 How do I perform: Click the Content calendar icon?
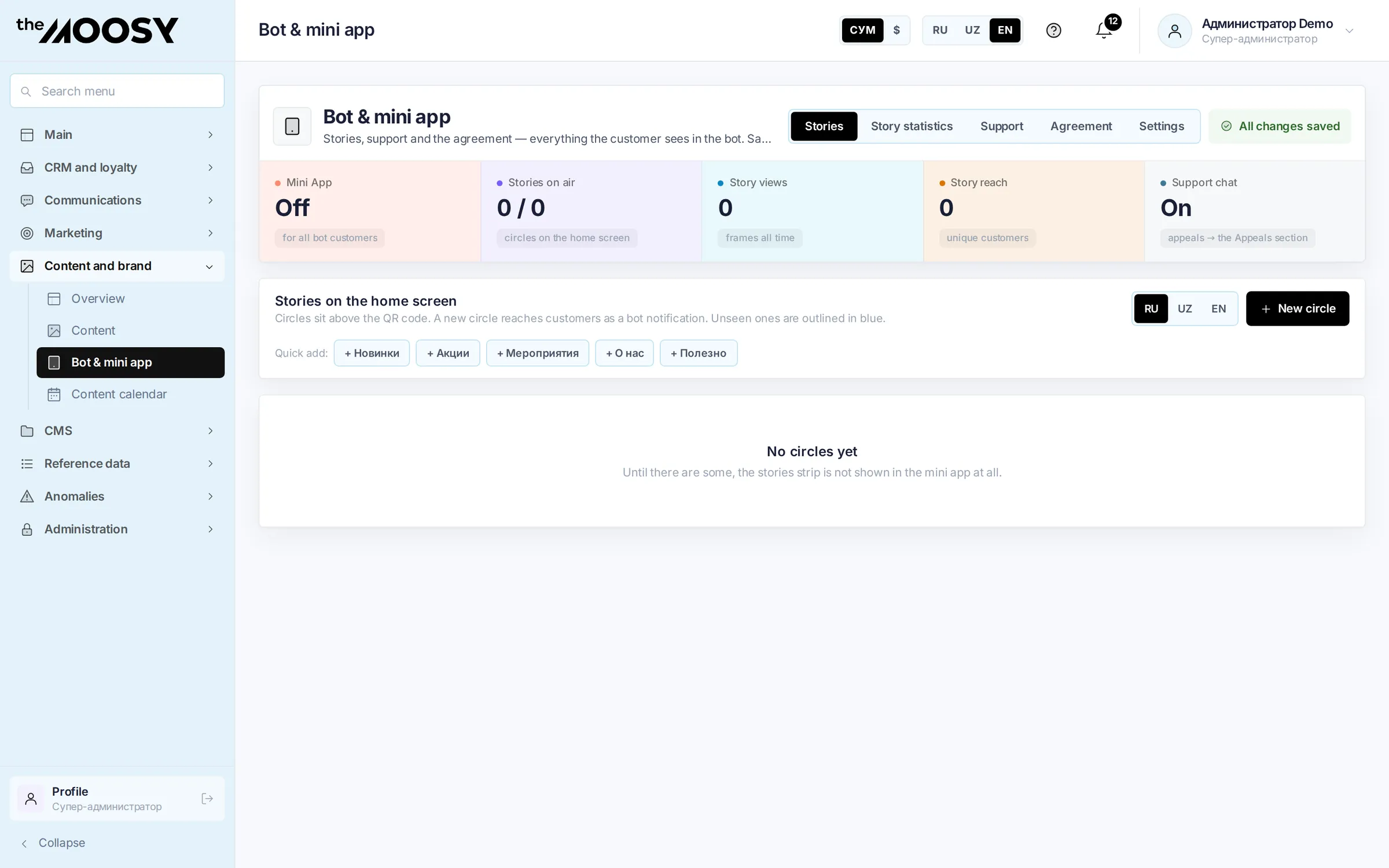54,395
